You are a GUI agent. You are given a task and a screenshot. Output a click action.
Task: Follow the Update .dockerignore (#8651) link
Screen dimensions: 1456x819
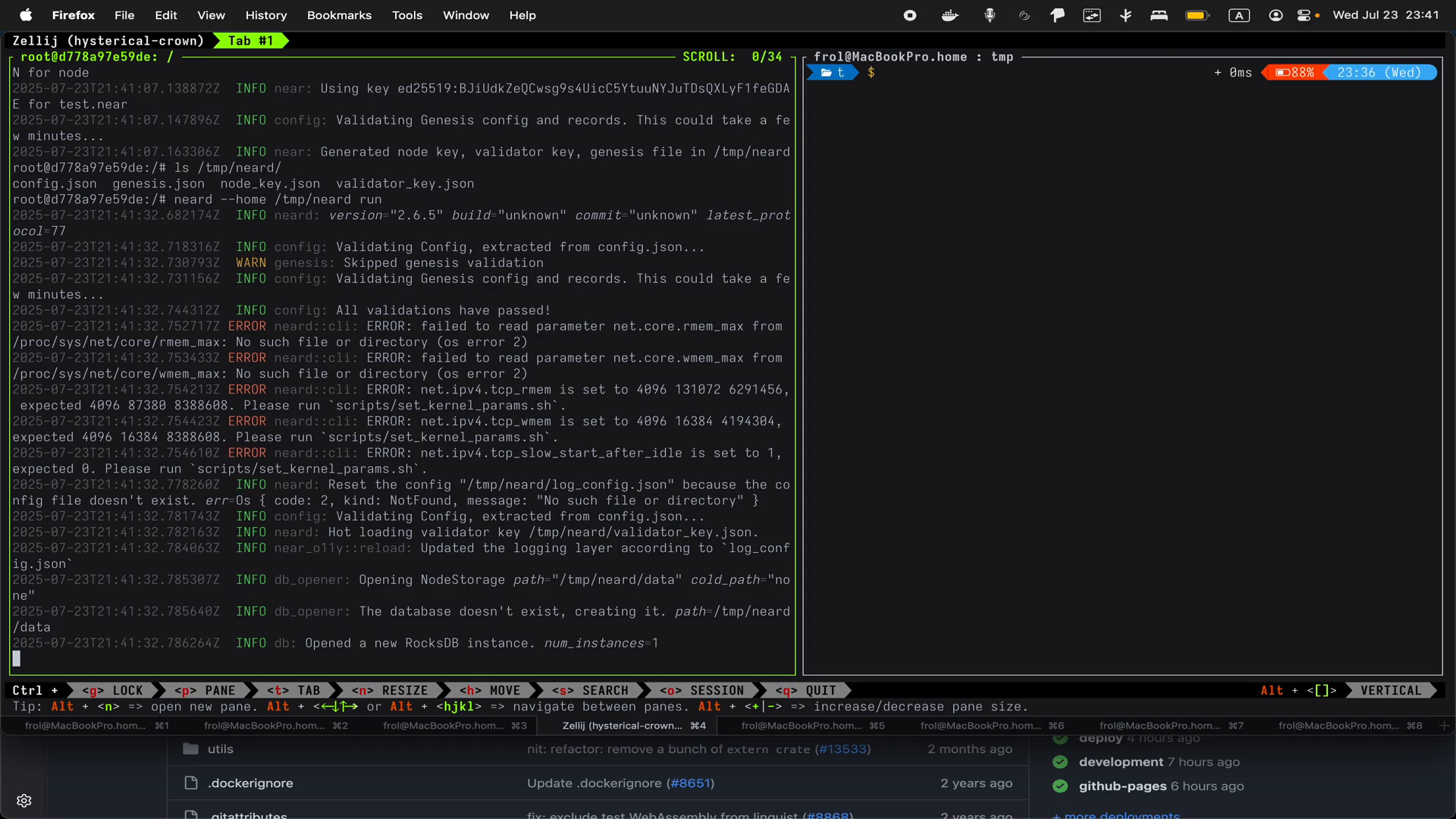click(621, 783)
